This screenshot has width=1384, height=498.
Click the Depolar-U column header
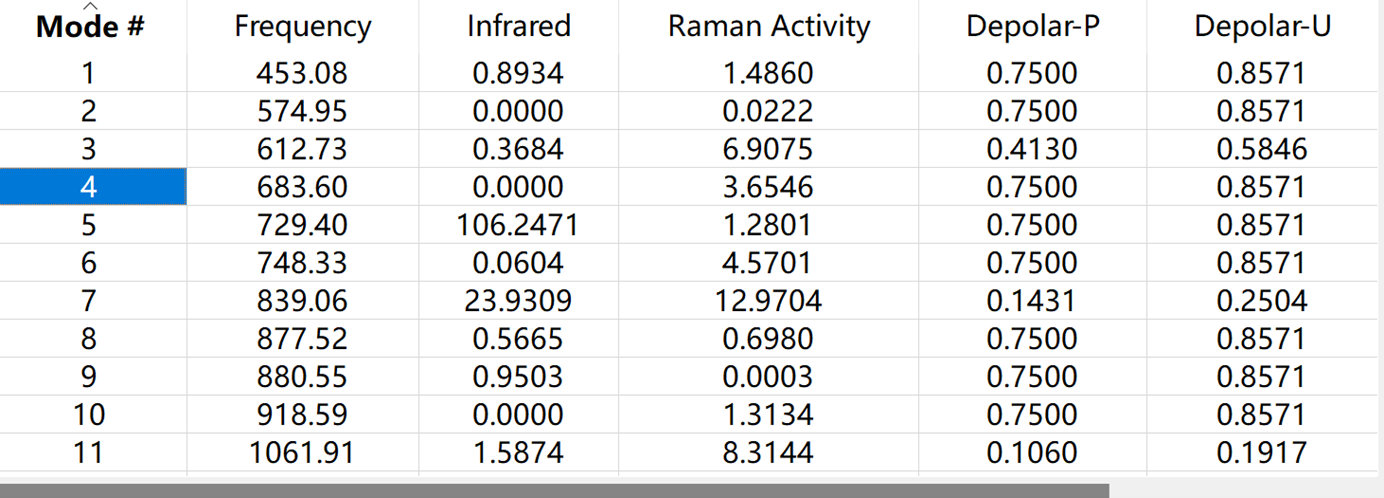click(x=1262, y=26)
